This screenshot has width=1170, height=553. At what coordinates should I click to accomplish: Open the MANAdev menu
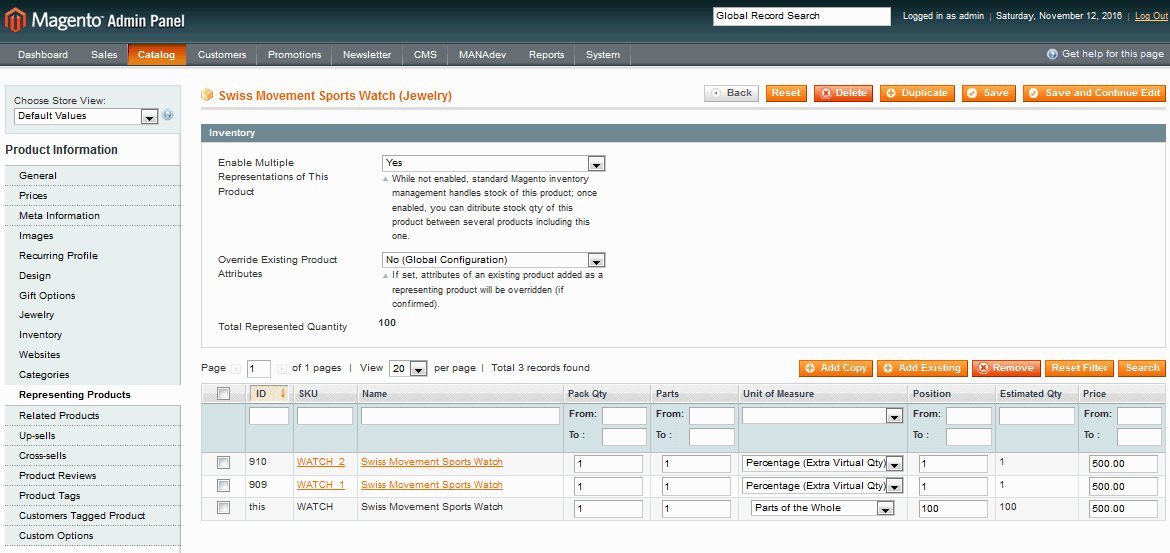483,54
